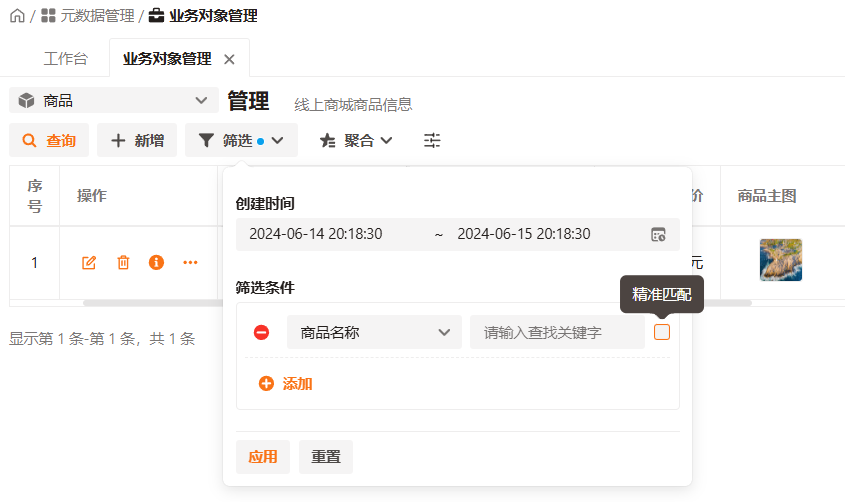845x502 pixels.
Task: Click the home icon in breadcrumb
Action: (17, 16)
